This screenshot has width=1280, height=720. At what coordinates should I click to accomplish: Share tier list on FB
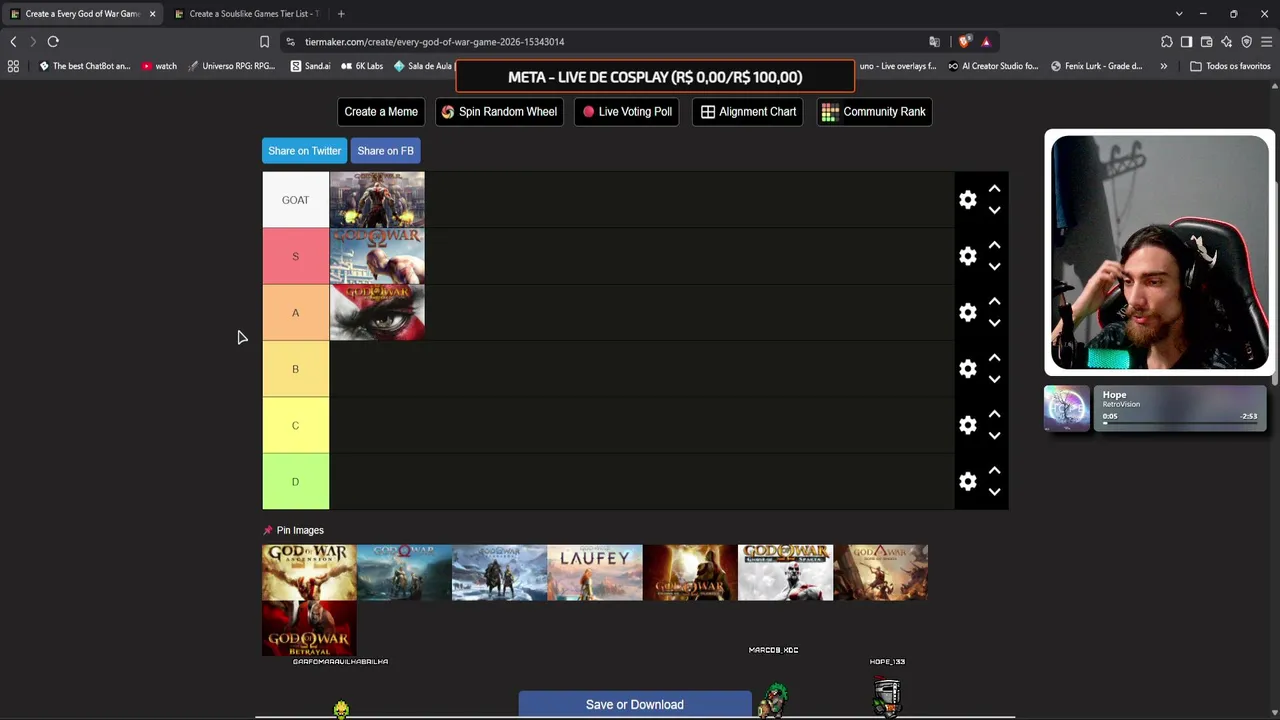385,151
